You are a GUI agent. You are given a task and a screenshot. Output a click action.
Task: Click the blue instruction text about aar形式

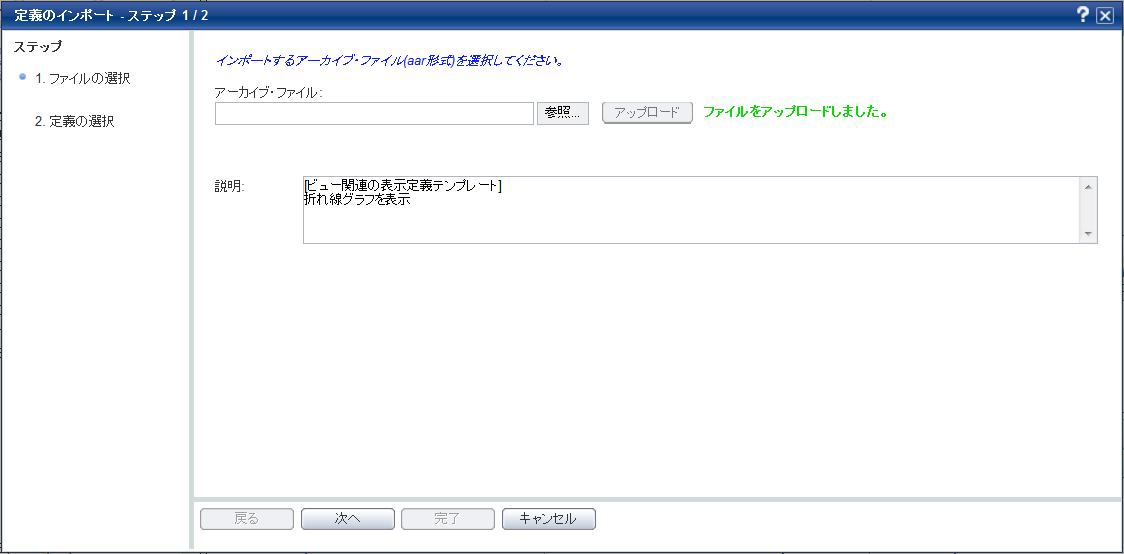[389, 60]
